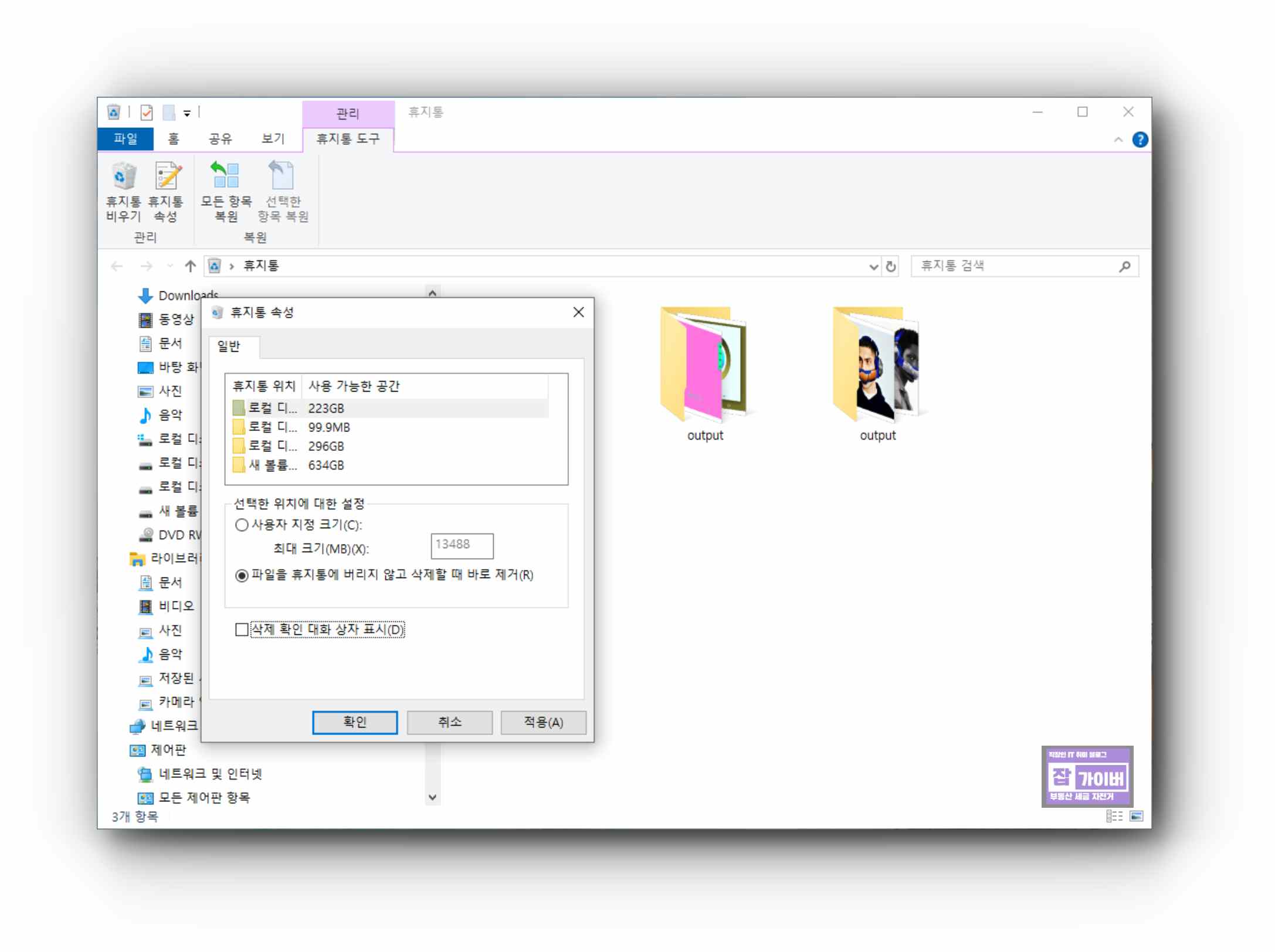Image resolution: width=1275 pixels, height=952 pixels.
Task: Open Quick Access Toolbar customize dropdown
Action: [x=187, y=113]
